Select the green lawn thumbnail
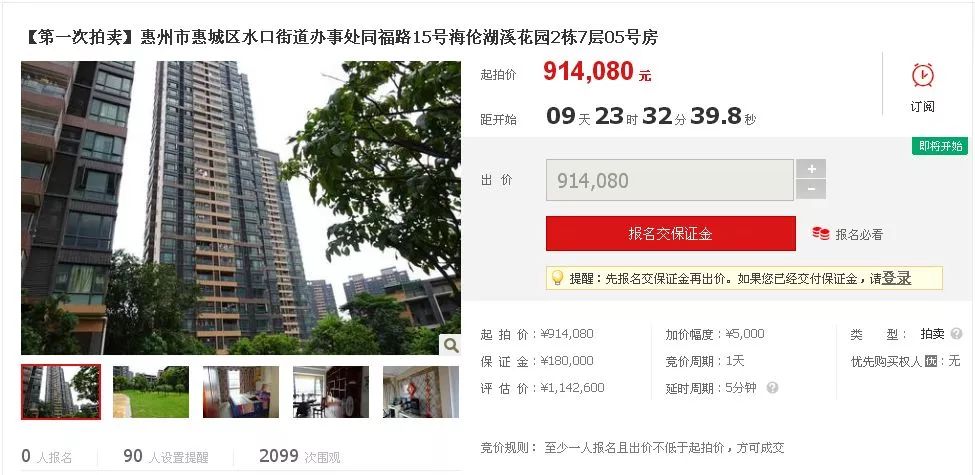 151,392
